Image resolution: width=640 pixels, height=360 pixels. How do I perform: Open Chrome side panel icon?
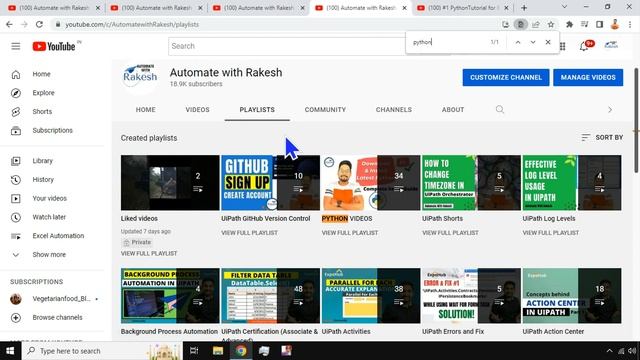(599, 24)
